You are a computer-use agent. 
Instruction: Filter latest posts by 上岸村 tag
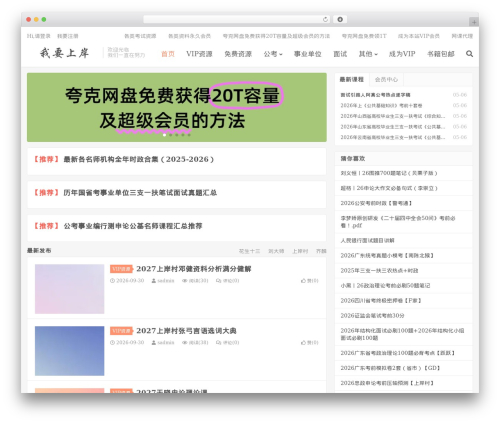point(300,251)
